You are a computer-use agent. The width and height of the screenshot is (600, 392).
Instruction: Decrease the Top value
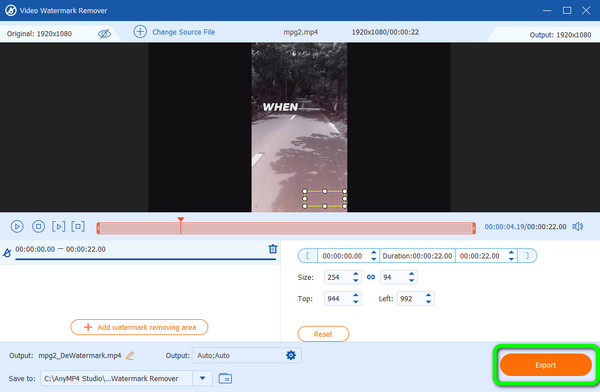[356, 302]
